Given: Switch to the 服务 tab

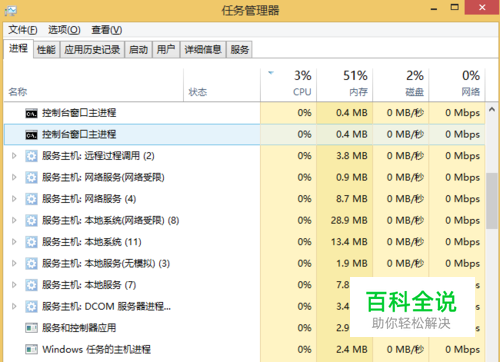Looking at the screenshot, I should pos(239,50).
